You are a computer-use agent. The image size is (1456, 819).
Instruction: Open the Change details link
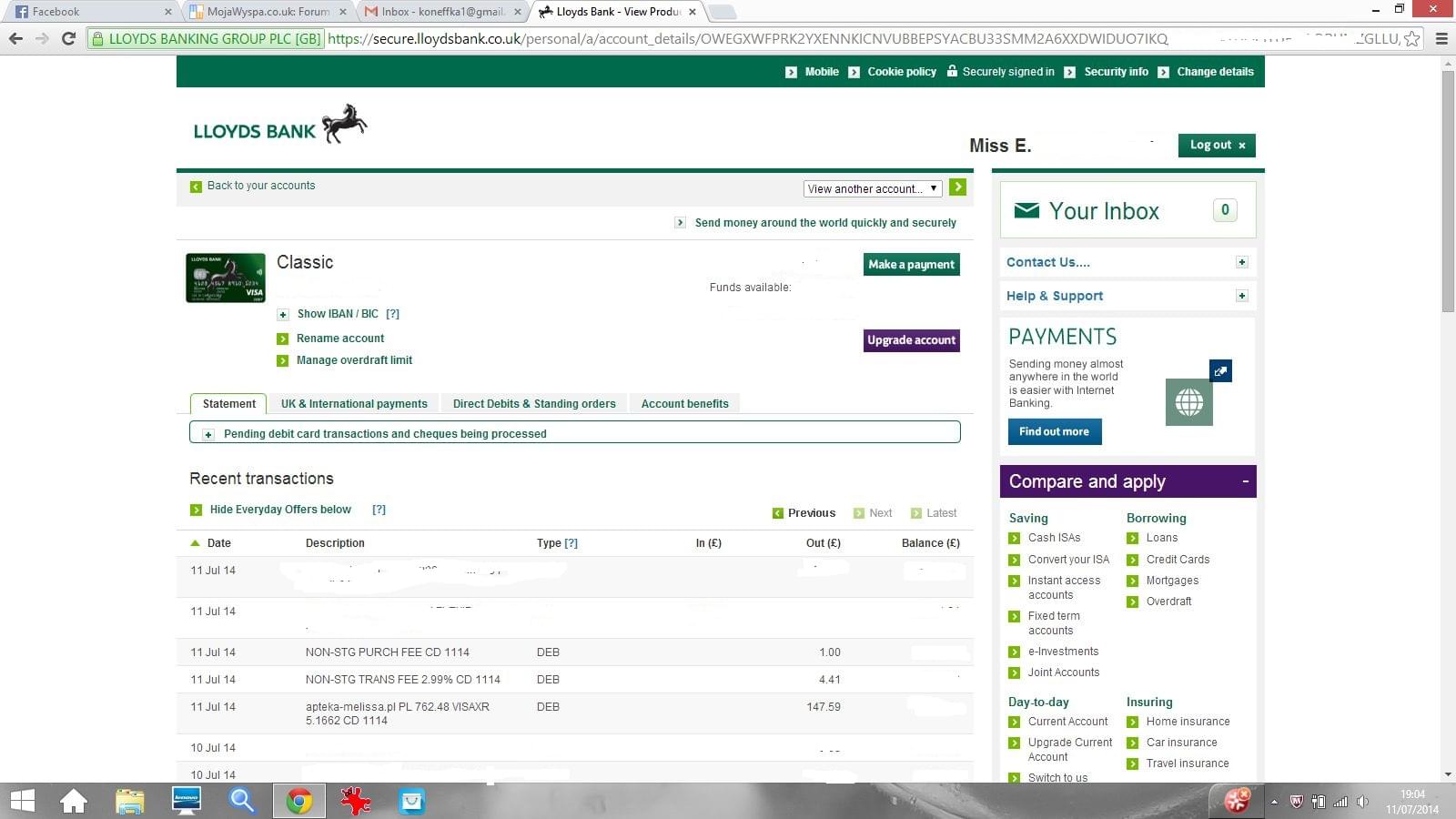click(x=1215, y=72)
